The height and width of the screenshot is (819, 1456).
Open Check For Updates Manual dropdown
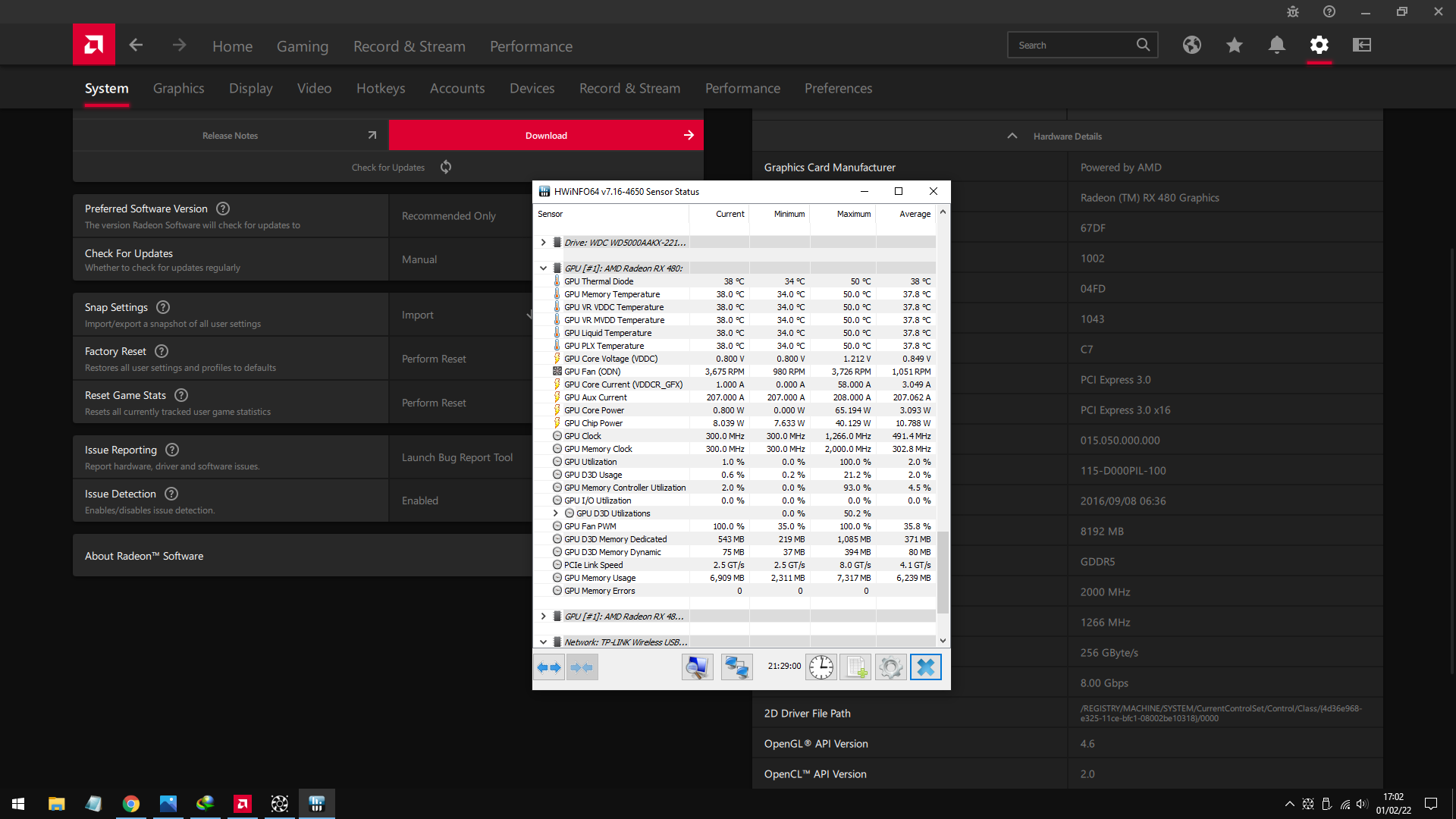(x=460, y=259)
